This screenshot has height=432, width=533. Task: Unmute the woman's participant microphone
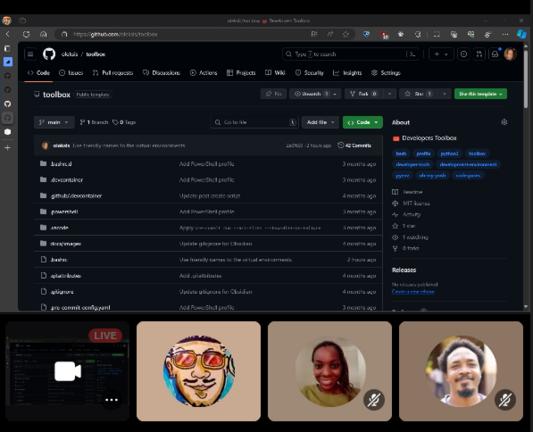tap(374, 400)
